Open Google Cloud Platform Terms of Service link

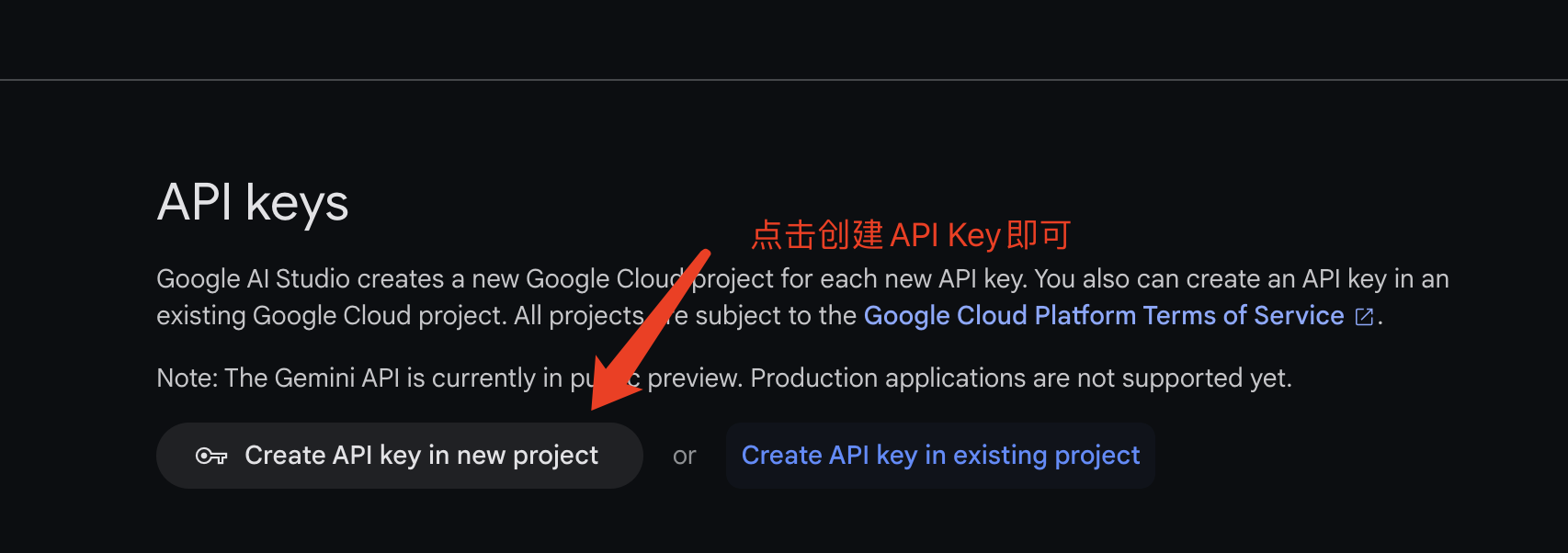pos(1104,316)
